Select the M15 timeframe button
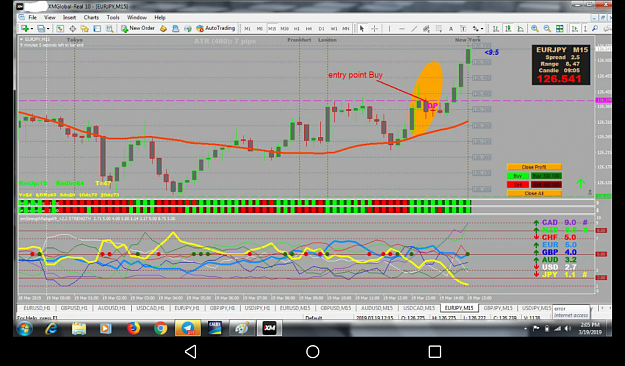 [272, 29]
